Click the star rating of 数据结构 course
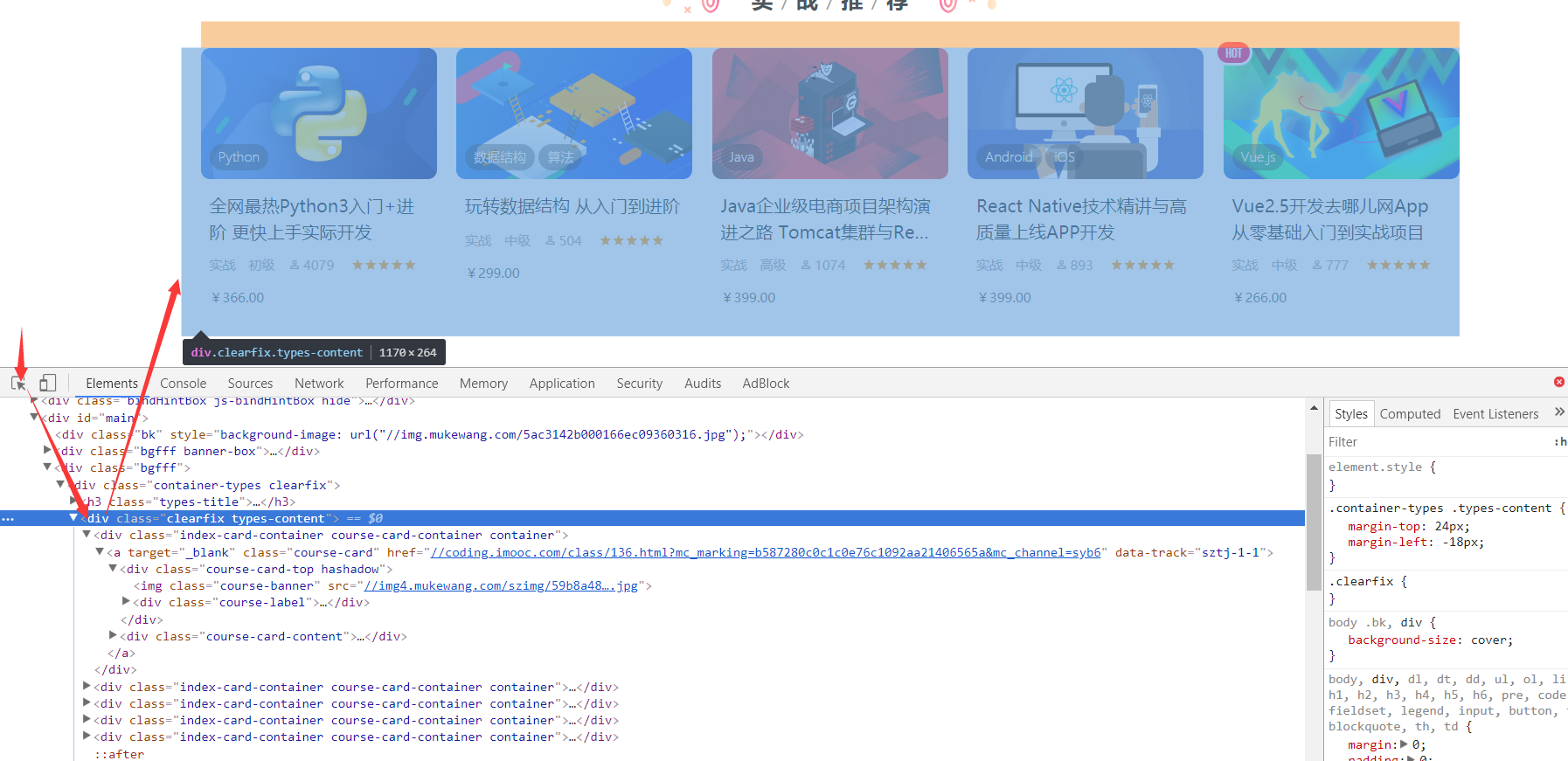The height and width of the screenshot is (761, 1568). [x=631, y=240]
